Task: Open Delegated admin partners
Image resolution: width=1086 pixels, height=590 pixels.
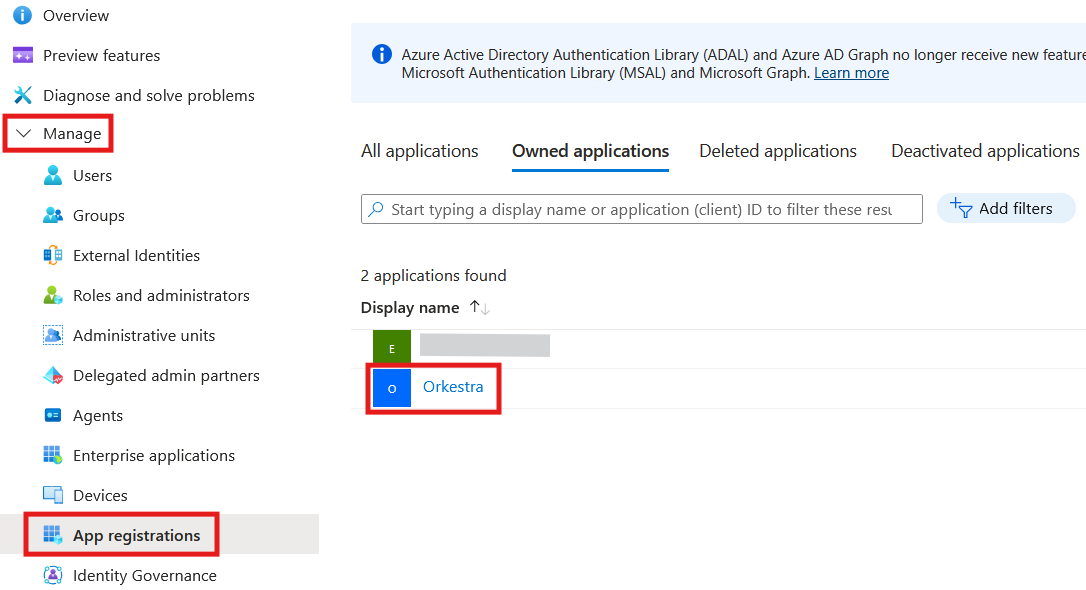Action: point(166,375)
